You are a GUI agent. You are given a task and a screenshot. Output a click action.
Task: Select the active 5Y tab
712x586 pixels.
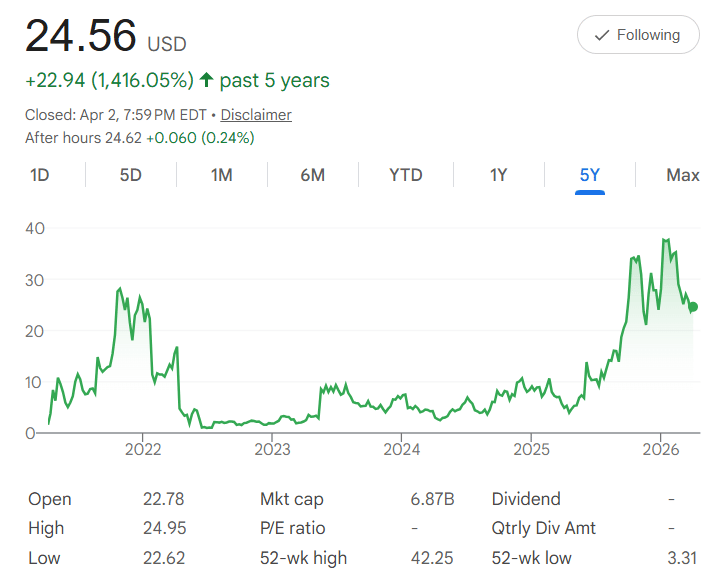[x=590, y=175]
